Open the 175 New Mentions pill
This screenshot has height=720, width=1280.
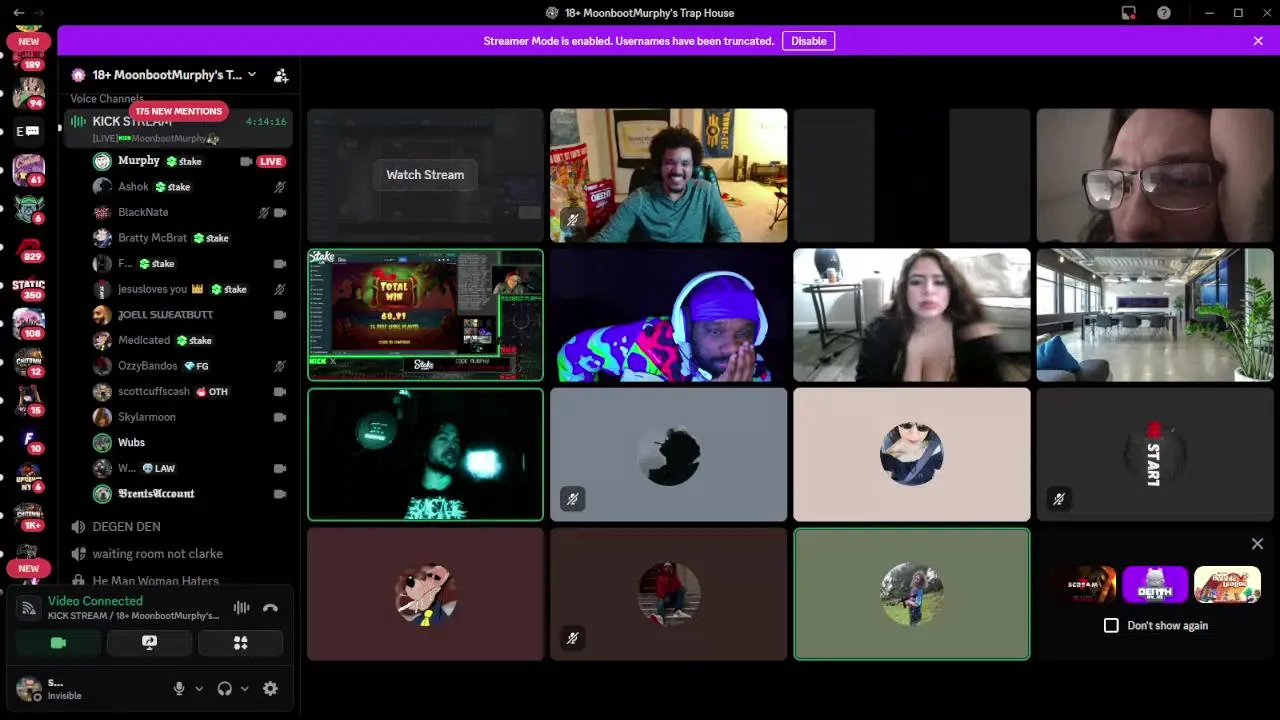tap(178, 111)
